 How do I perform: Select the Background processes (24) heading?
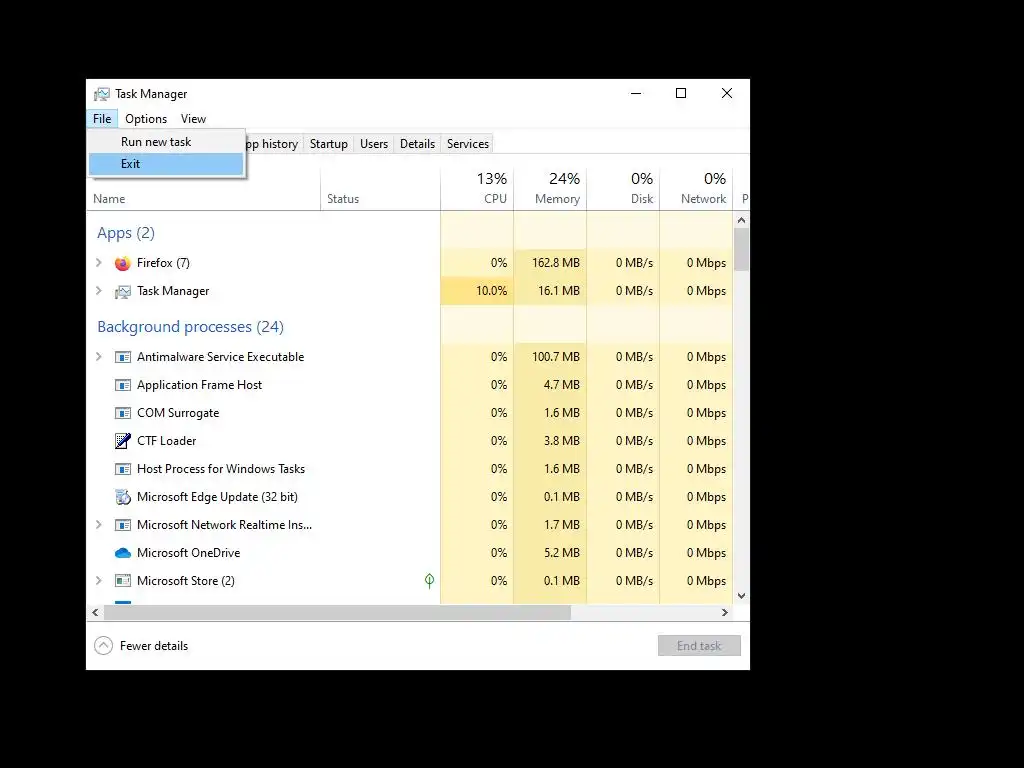coord(191,327)
